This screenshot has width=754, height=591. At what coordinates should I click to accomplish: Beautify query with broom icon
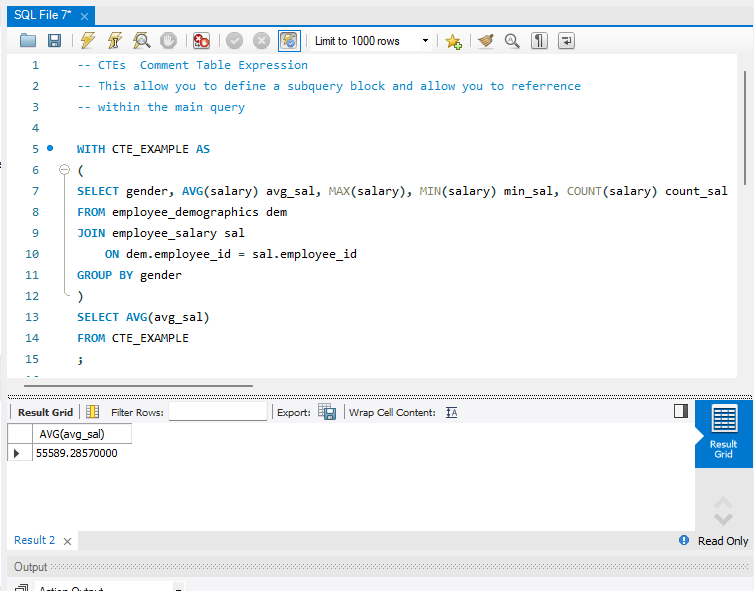(x=486, y=41)
